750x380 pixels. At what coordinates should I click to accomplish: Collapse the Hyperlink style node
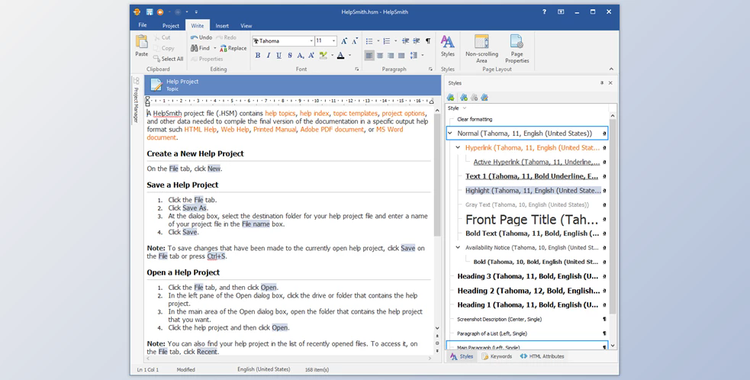[458, 148]
